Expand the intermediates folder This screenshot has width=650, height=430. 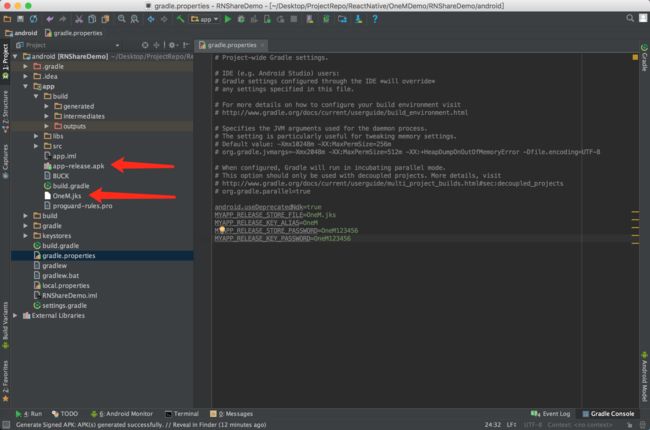coord(46,116)
